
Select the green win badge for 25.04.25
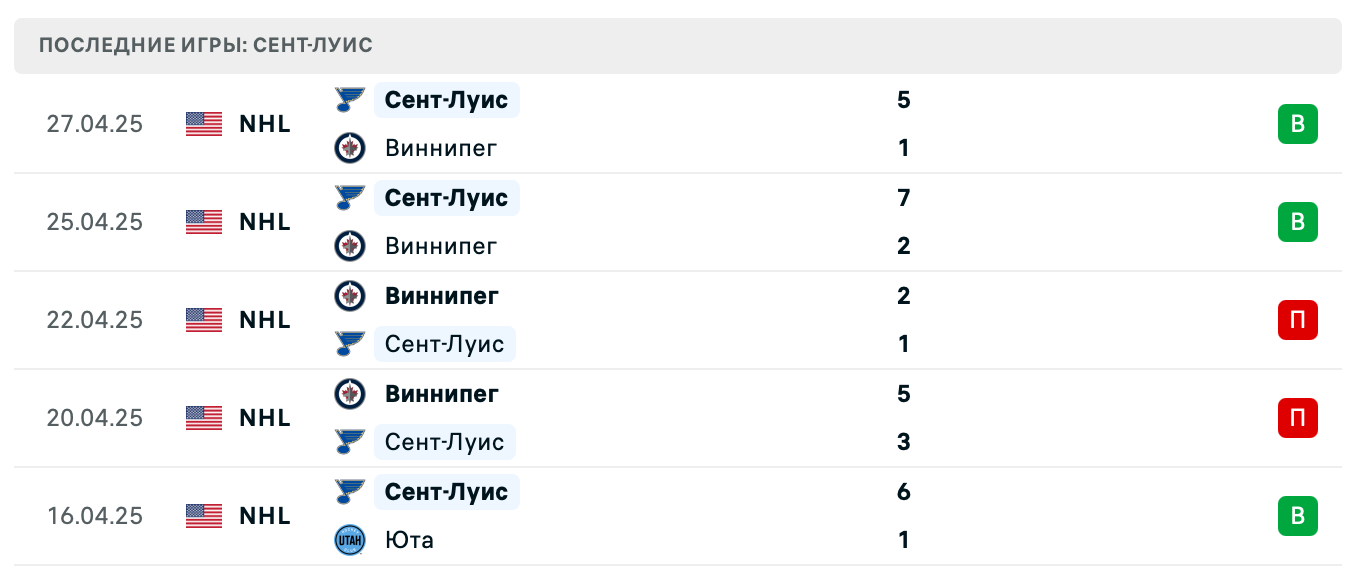click(x=1297, y=222)
